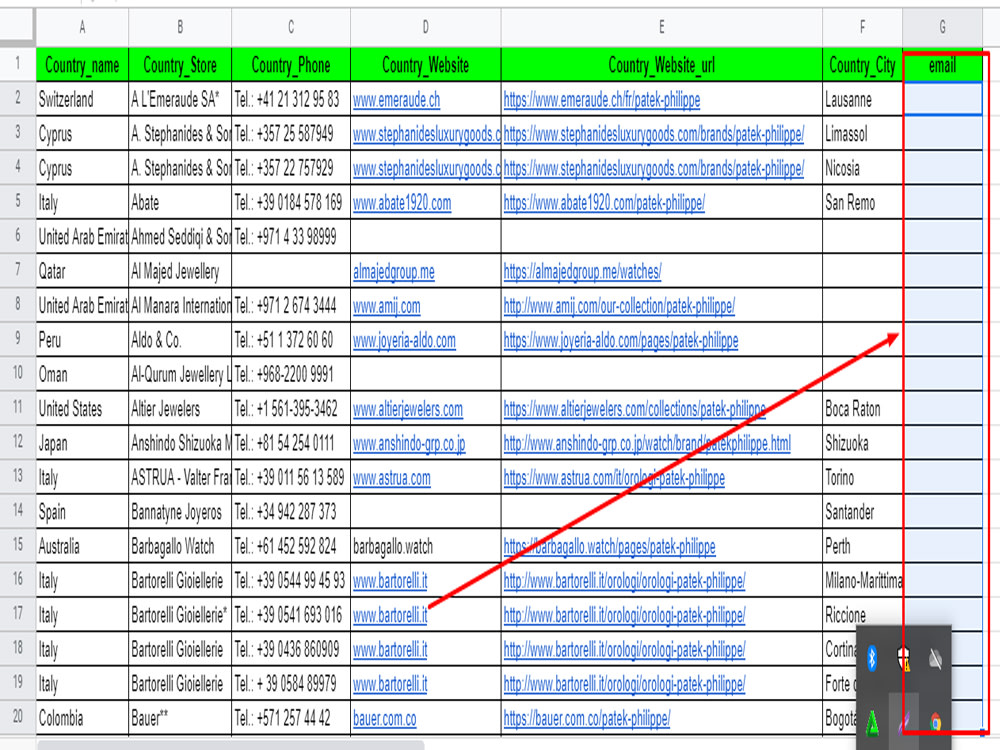The height and width of the screenshot is (750, 1000).
Task: Select the Tel.: +1 561-395-3462 cell
Action: pyautogui.click(x=291, y=409)
